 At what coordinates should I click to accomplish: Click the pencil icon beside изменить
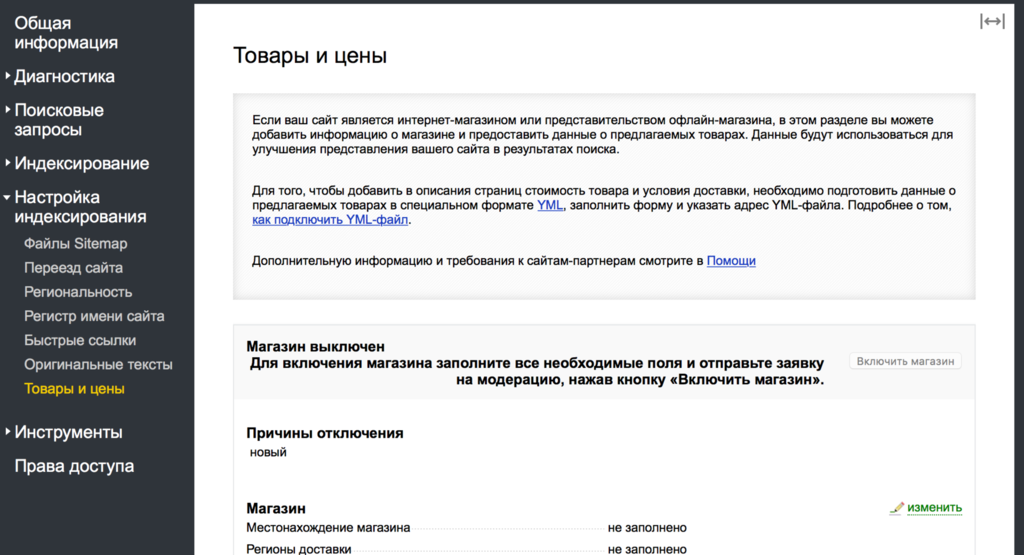point(897,508)
